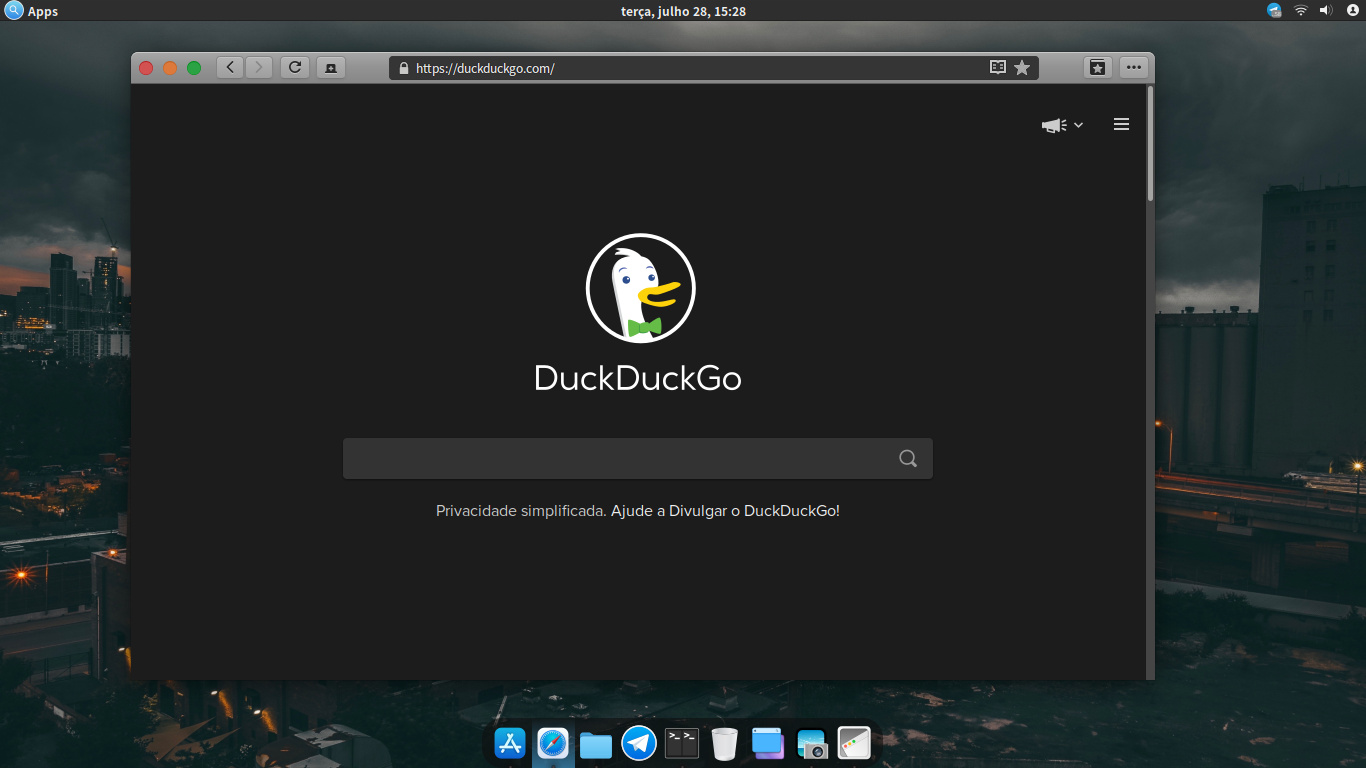The height and width of the screenshot is (768, 1366).
Task: Open the clock showing terça, julho 28
Action: [683, 11]
